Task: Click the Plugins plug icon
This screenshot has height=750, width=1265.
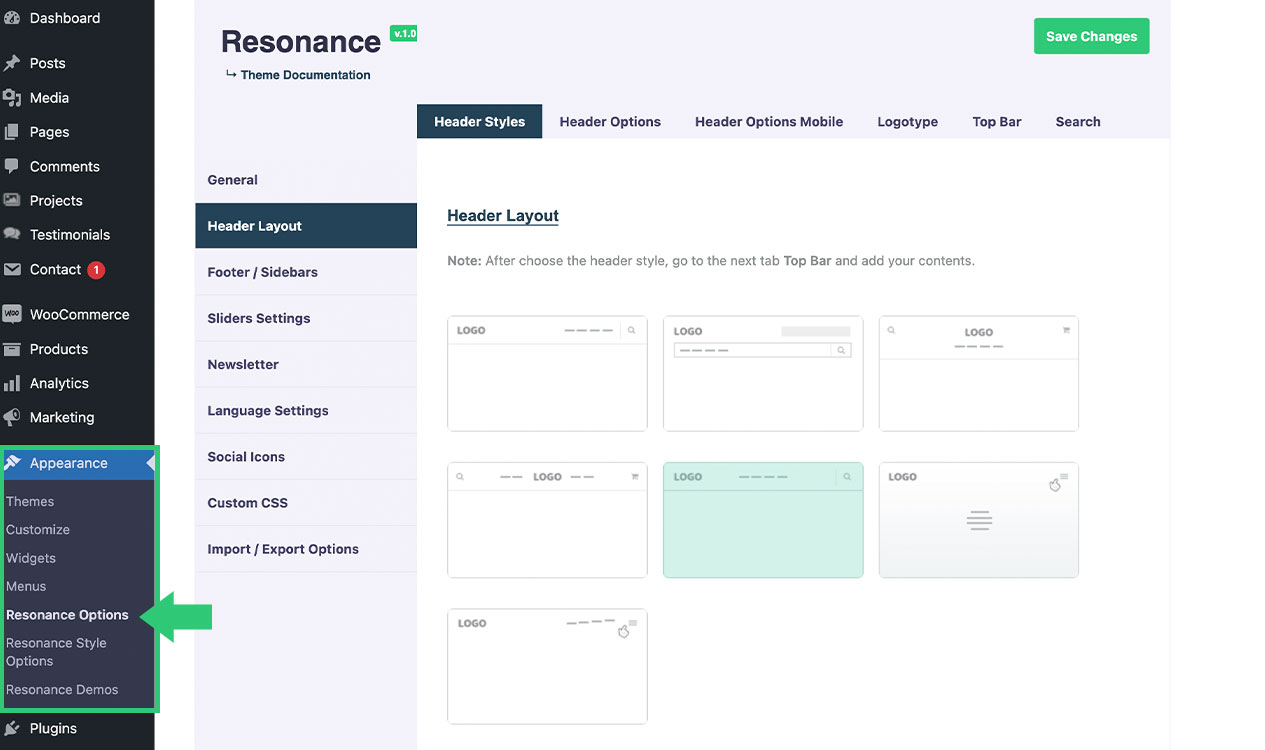Action: click(12, 728)
